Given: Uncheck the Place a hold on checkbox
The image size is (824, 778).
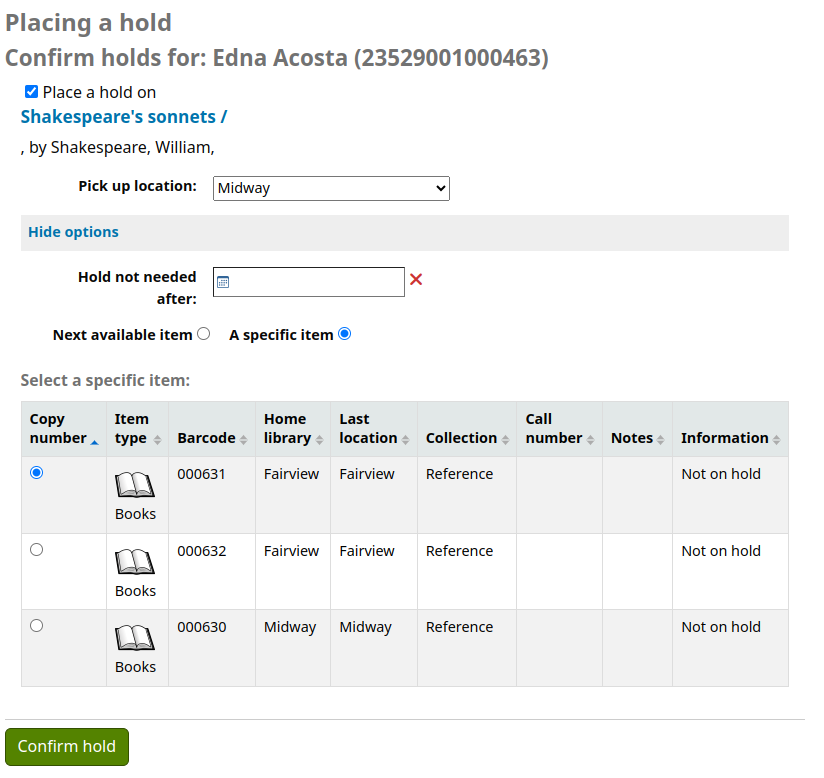Looking at the screenshot, I should [x=30, y=91].
